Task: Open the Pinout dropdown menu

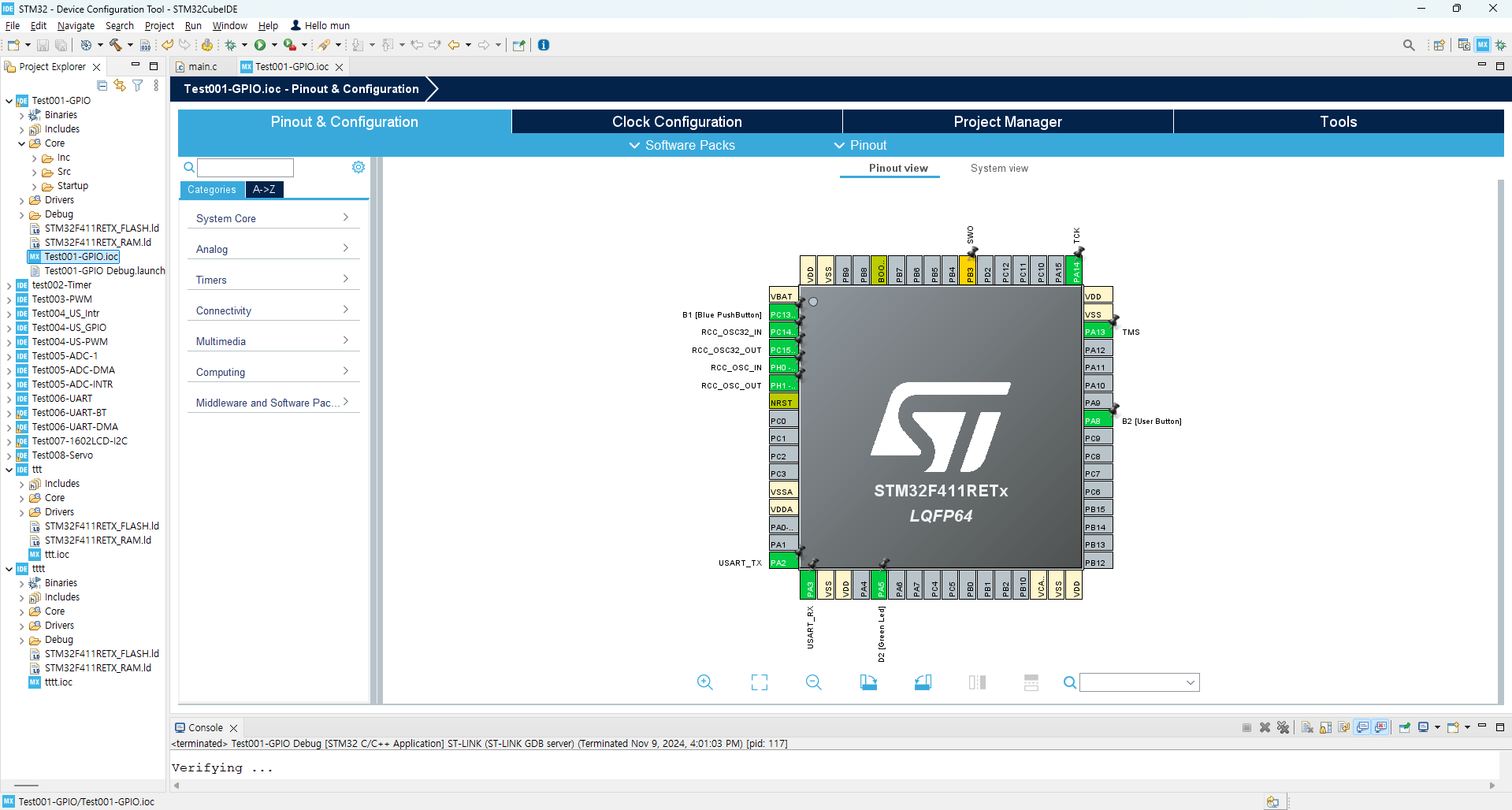Action: coord(860,145)
